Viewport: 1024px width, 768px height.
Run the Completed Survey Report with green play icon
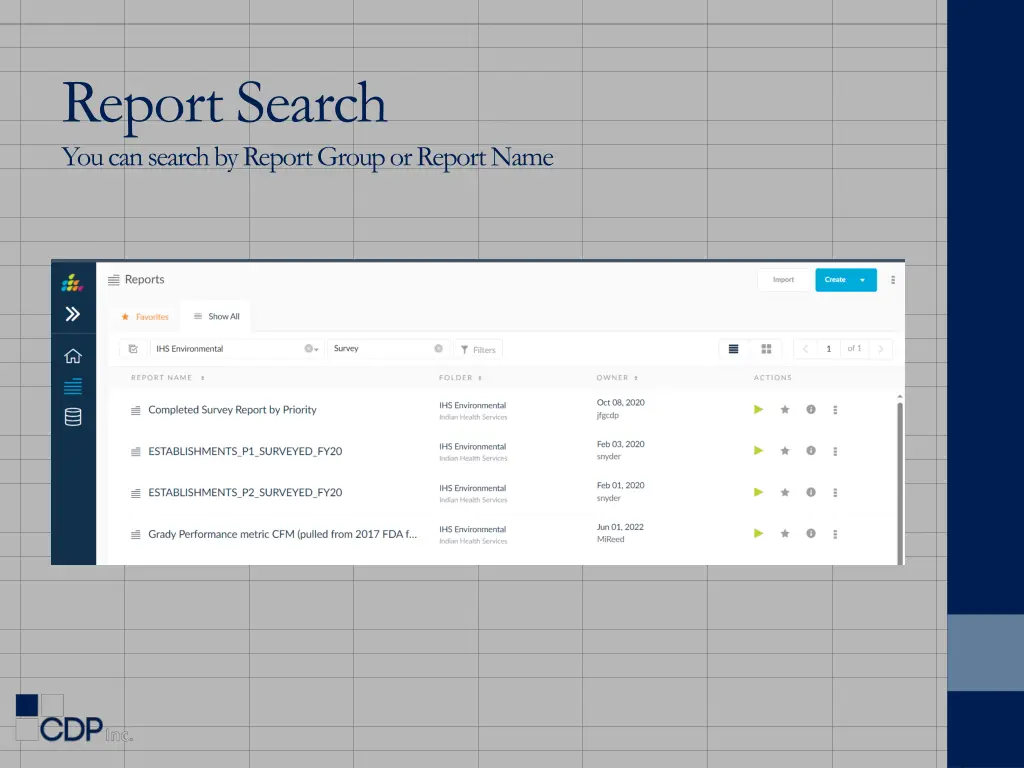point(758,409)
